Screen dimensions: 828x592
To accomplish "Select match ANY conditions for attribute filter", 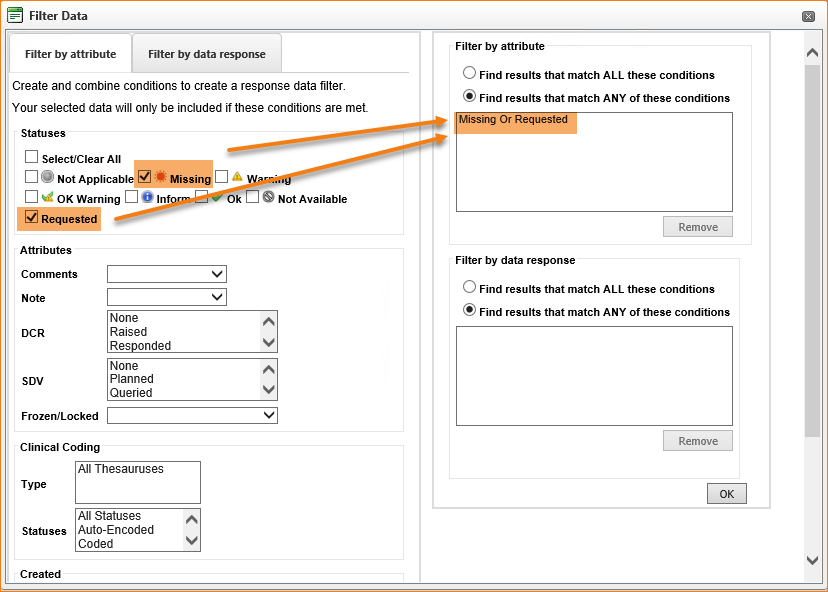I will pyautogui.click(x=469, y=96).
